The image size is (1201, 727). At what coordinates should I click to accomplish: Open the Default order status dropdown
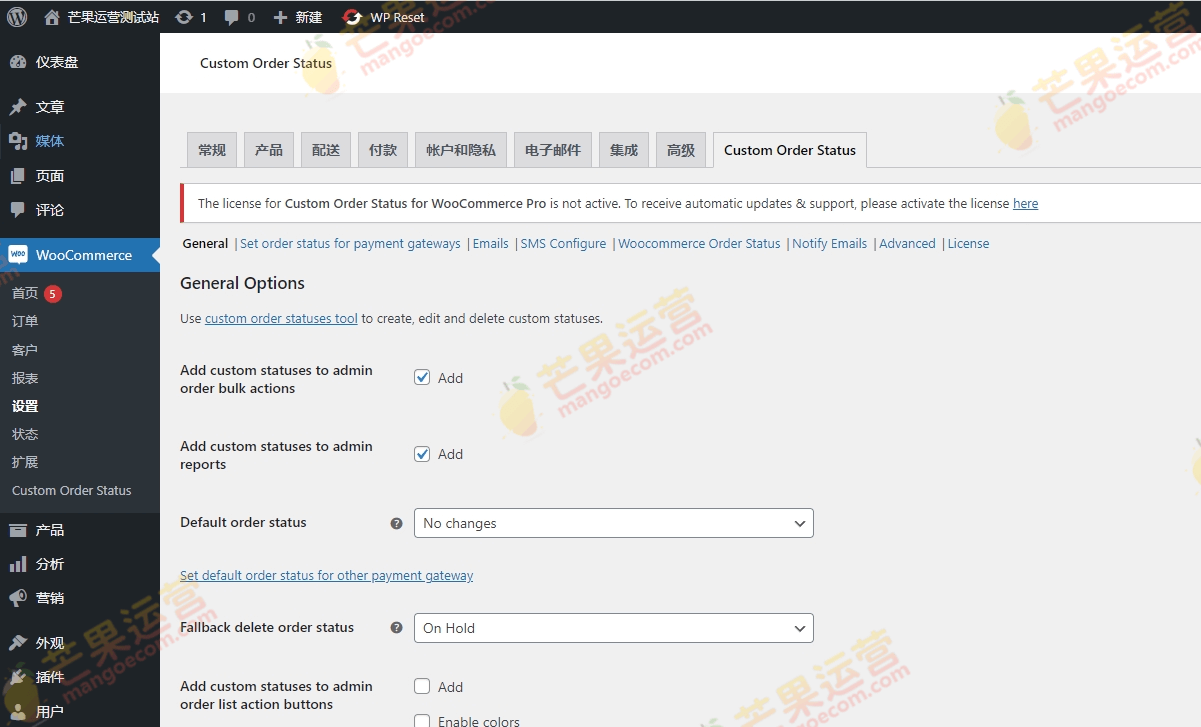[x=613, y=523]
